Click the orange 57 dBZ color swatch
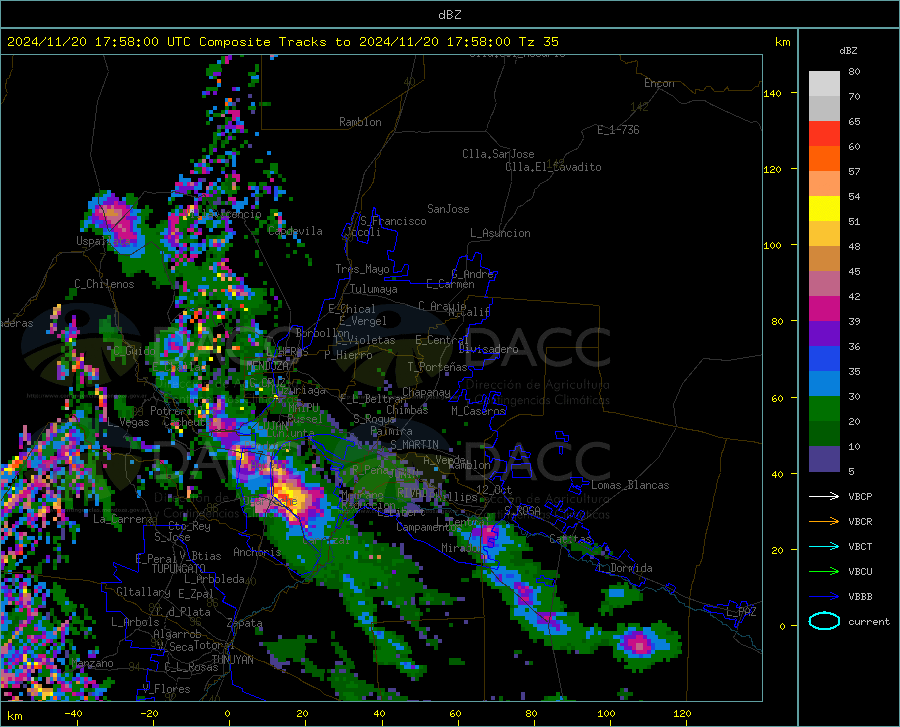 pos(824,159)
